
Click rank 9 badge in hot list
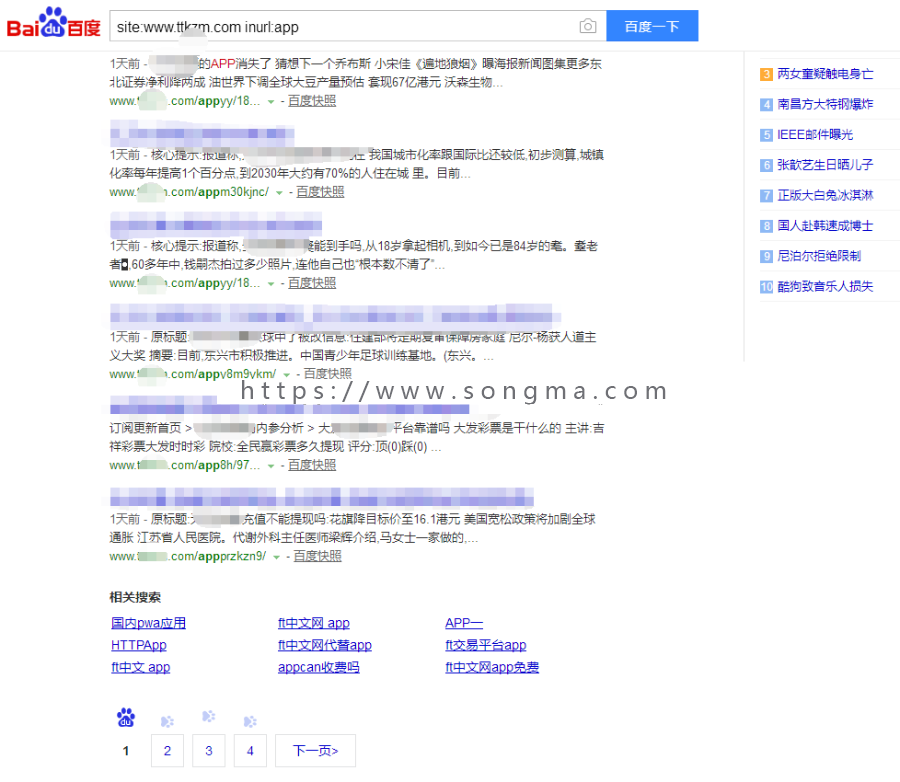[x=766, y=256]
